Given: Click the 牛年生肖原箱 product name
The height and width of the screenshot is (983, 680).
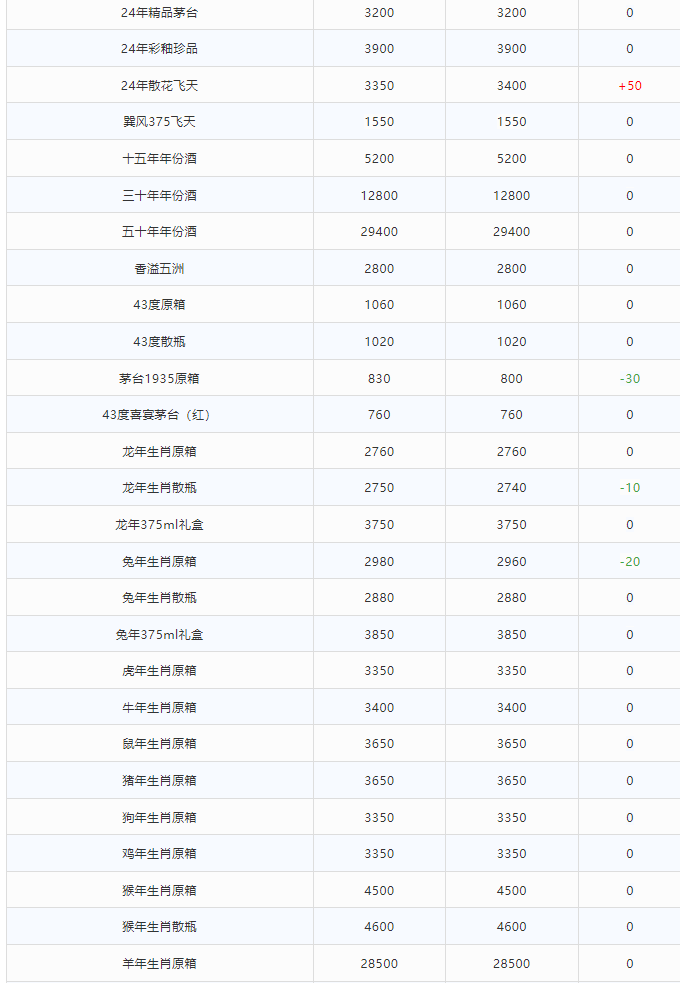Looking at the screenshot, I should coord(159,708).
